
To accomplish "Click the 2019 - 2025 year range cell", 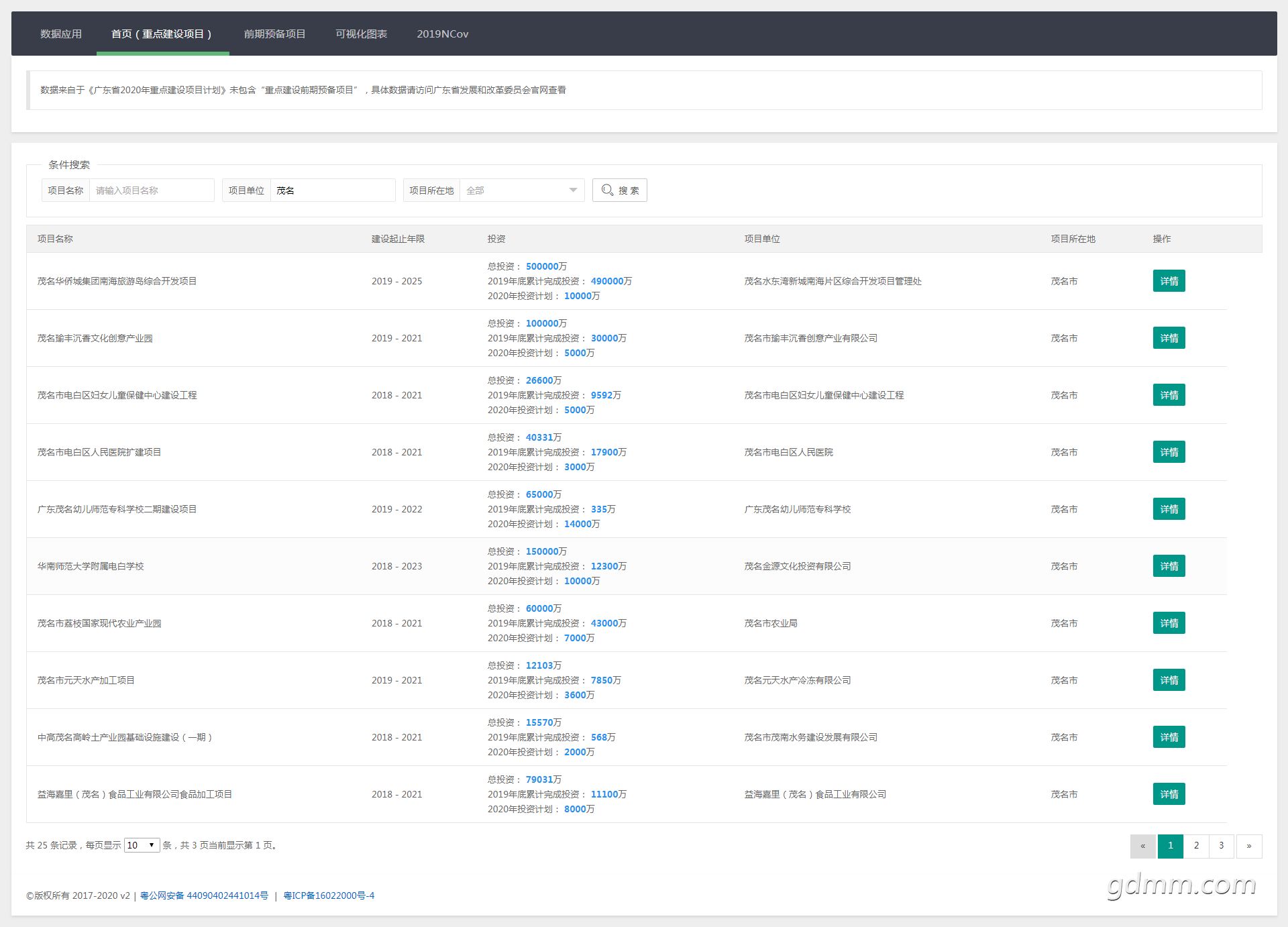I will point(397,281).
